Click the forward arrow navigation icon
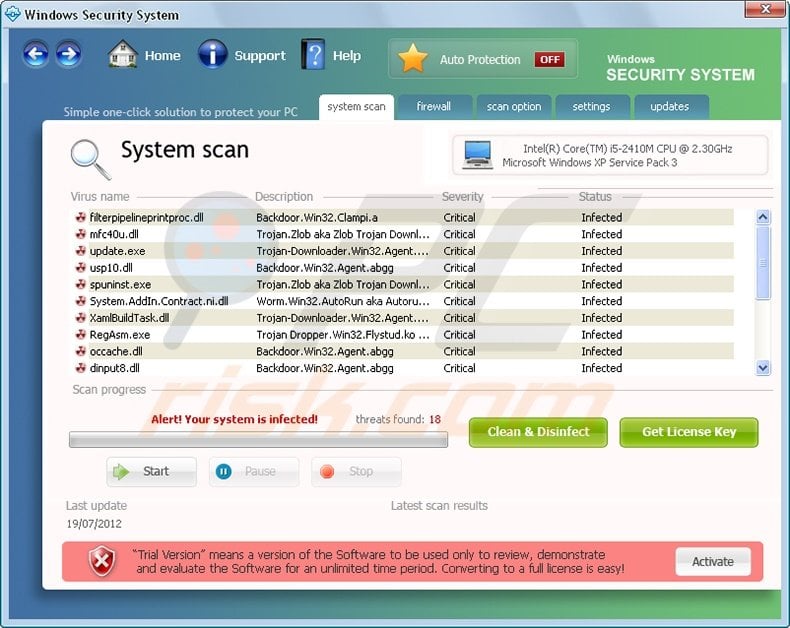The width and height of the screenshot is (790, 628). [69, 53]
